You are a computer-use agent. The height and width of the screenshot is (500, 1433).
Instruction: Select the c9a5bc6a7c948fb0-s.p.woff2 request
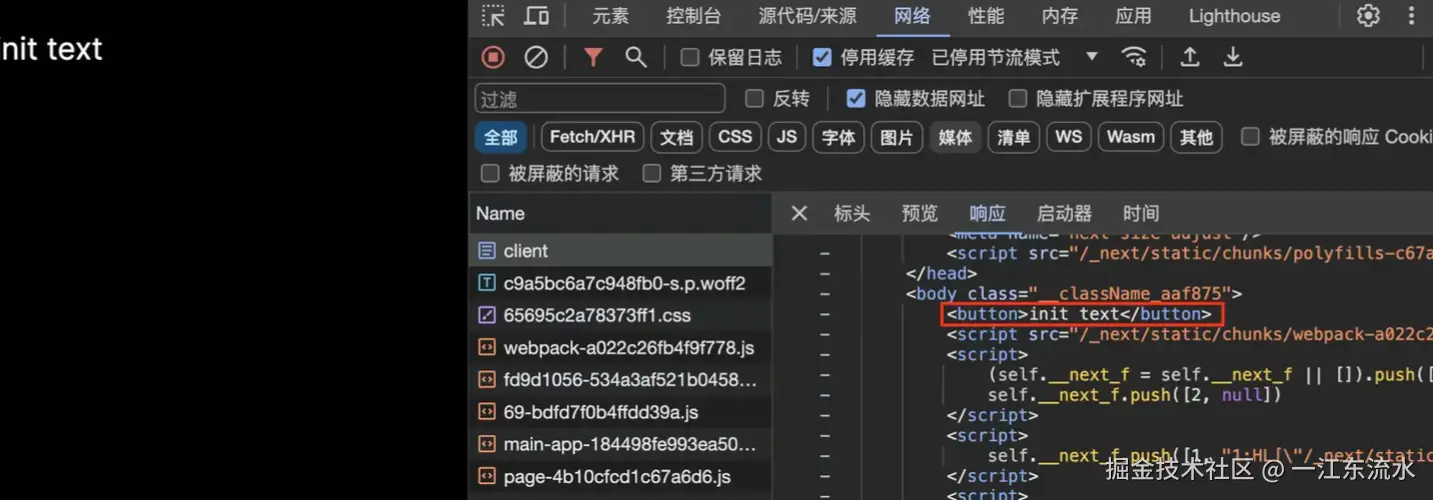pos(620,283)
